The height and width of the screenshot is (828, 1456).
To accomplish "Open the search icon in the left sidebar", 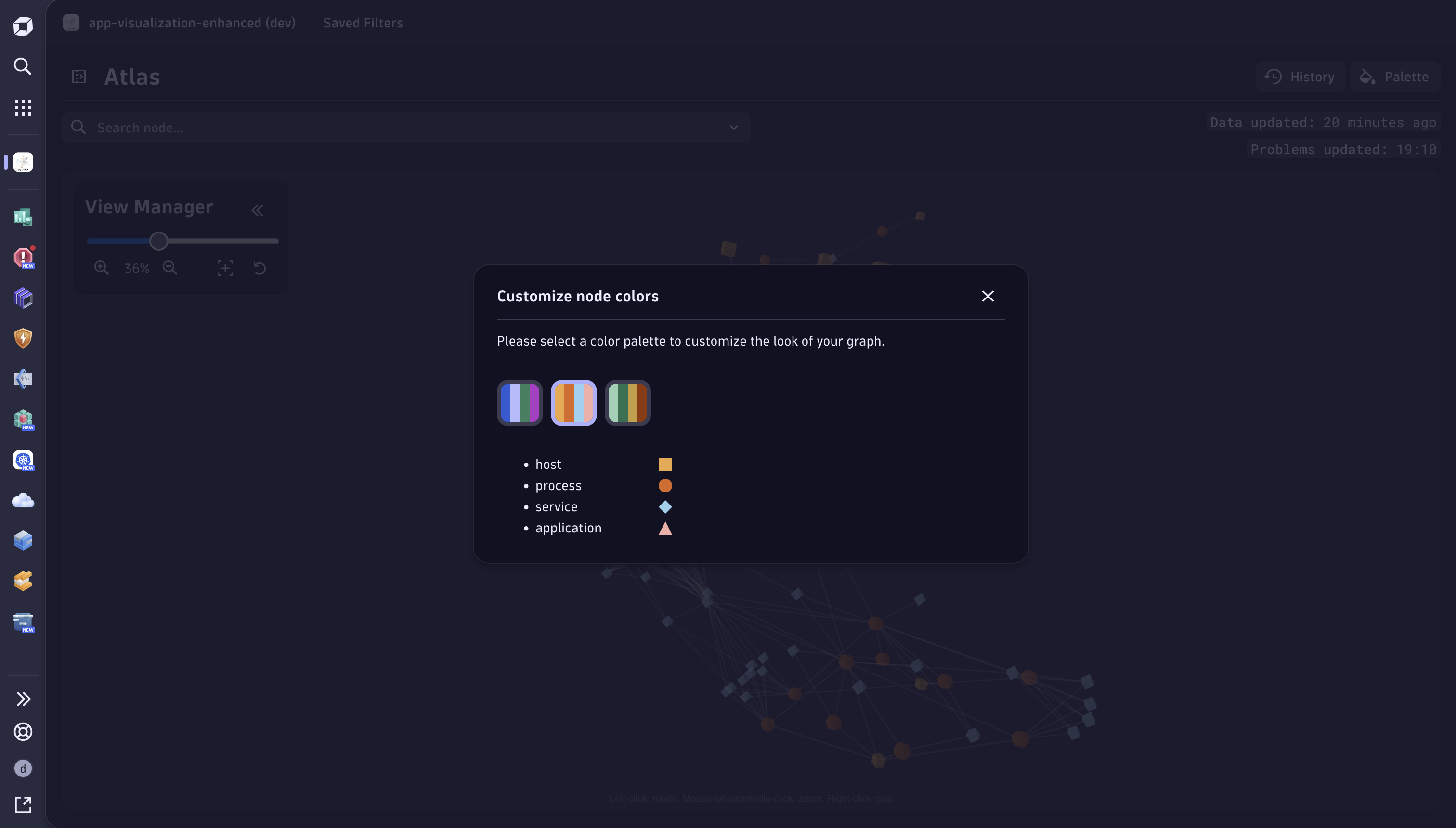I will (x=23, y=66).
